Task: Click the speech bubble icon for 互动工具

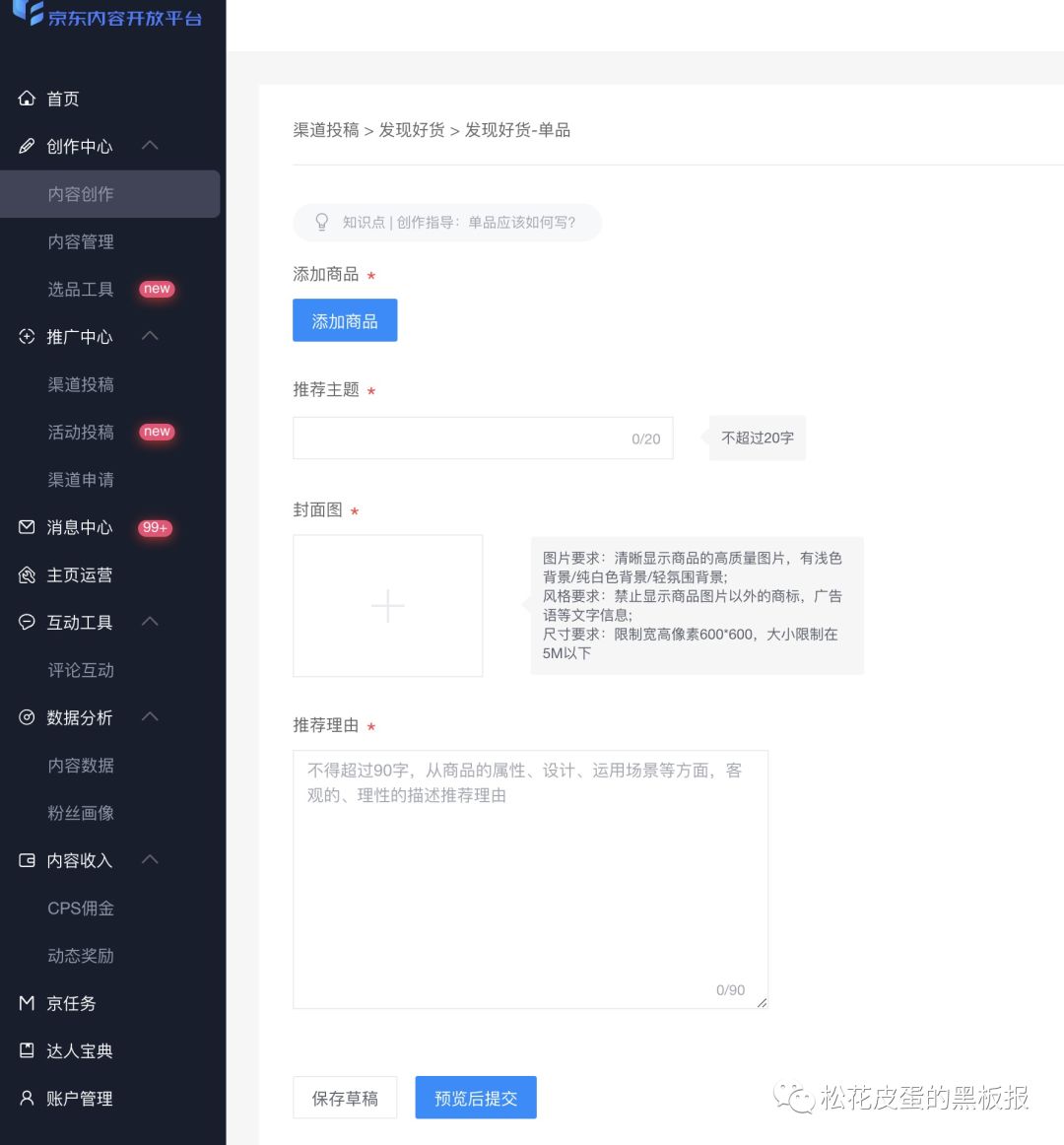Action: 27,622
